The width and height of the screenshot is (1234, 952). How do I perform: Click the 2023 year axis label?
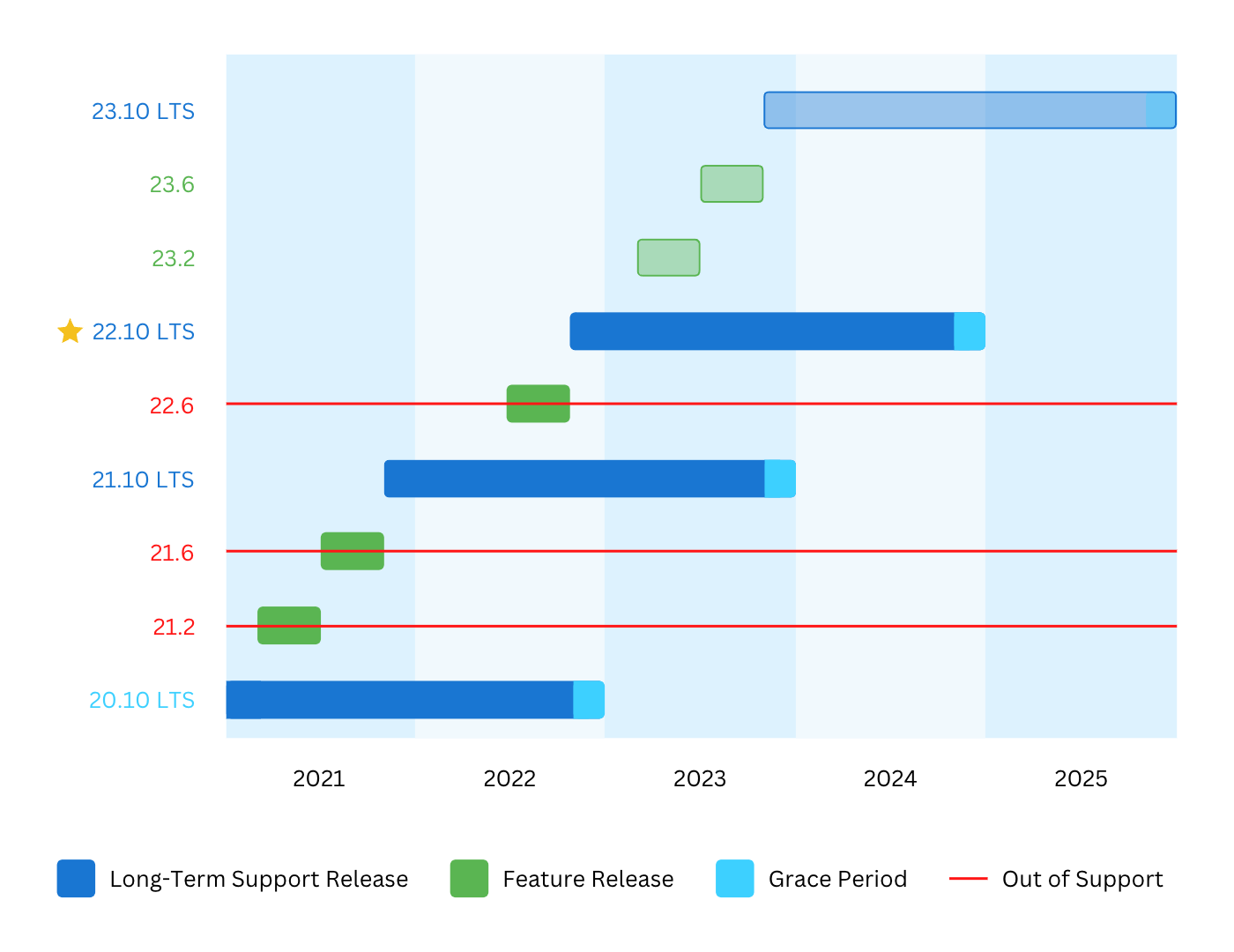pyautogui.click(x=700, y=779)
